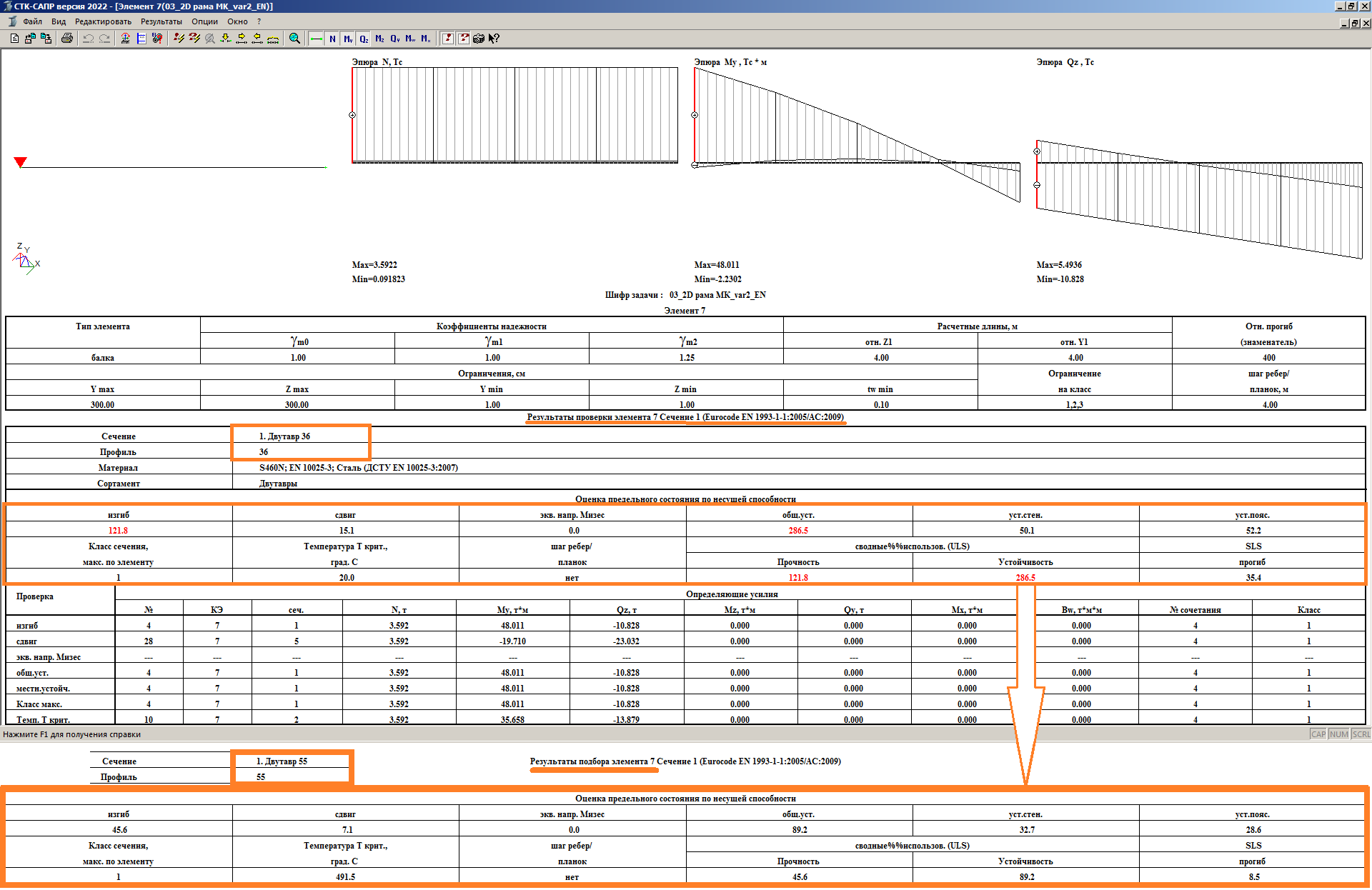Screen dimensions: 1372x890
Task: Click the Undo arrow icon
Action: pos(89,39)
